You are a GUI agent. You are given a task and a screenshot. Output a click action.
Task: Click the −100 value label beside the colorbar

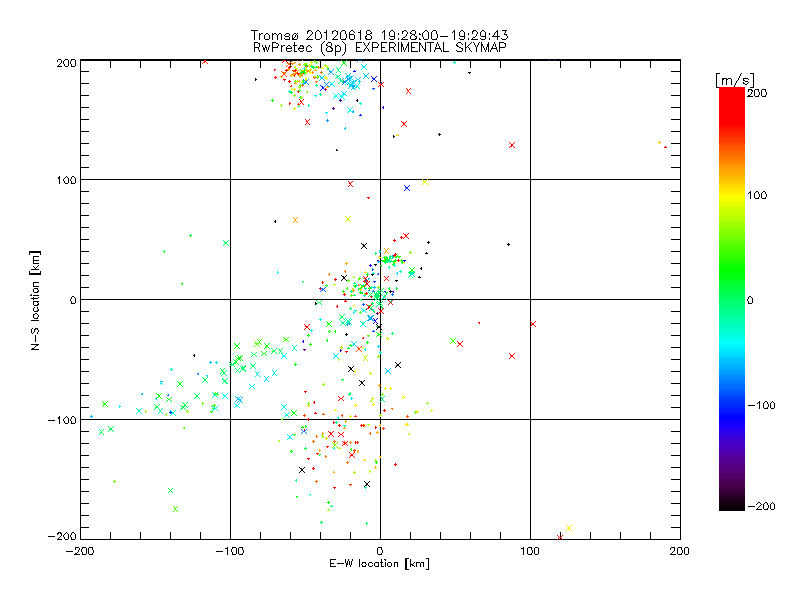pos(761,406)
